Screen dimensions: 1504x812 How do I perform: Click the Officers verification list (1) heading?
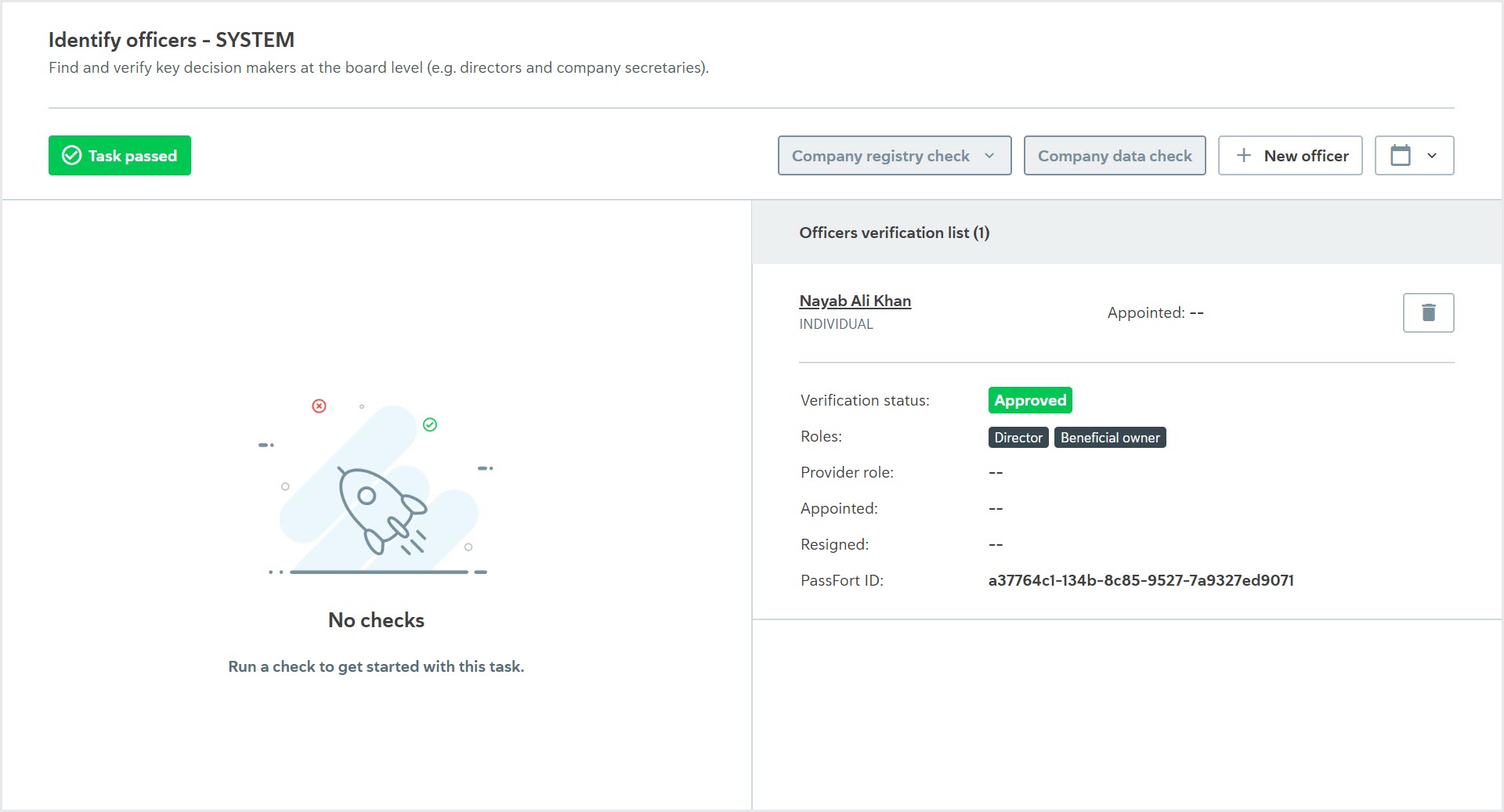point(895,233)
